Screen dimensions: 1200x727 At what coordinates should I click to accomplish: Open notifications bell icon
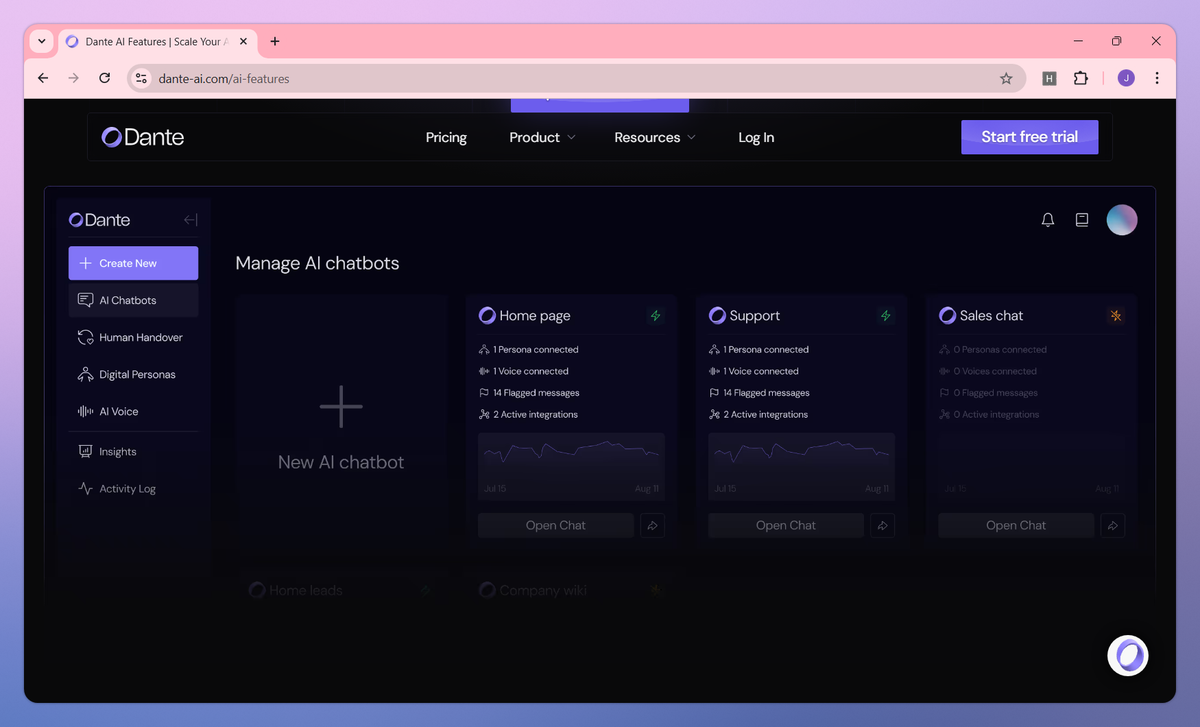point(1048,220)
